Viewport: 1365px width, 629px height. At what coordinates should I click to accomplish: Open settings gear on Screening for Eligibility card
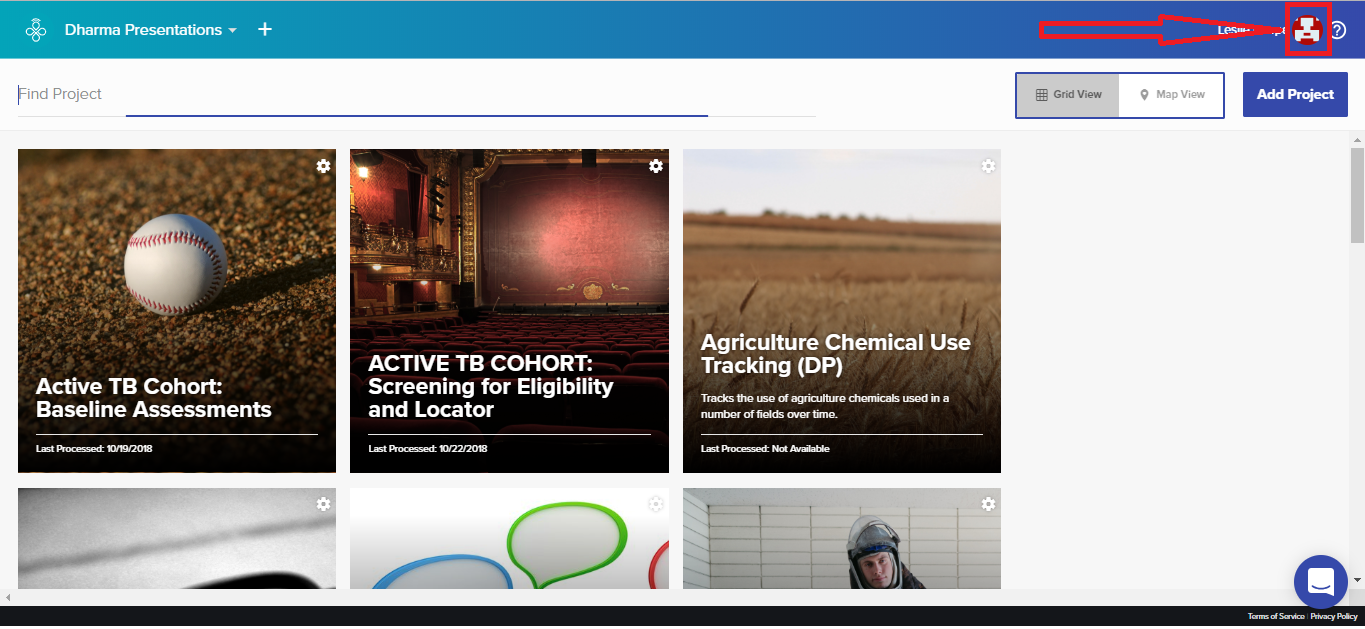656,166
